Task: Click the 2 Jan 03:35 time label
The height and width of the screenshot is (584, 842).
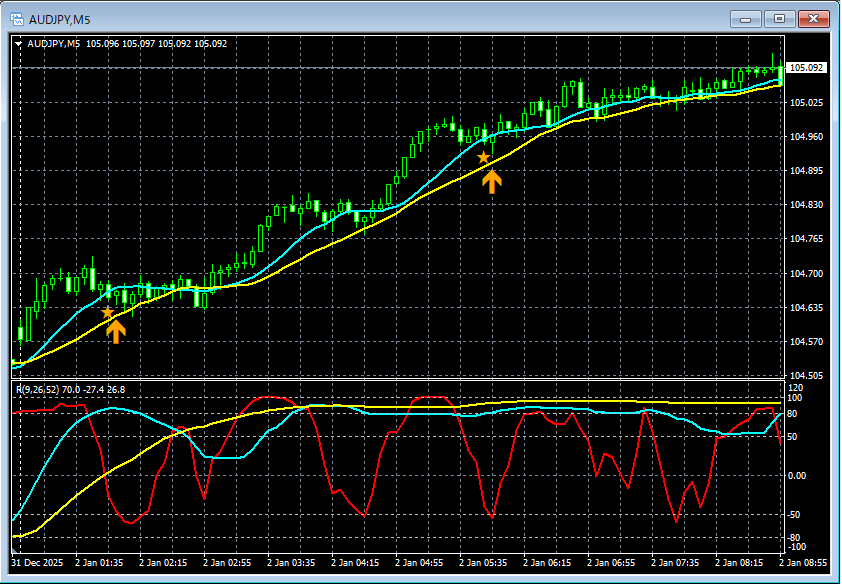Action: tap(292, 563)
